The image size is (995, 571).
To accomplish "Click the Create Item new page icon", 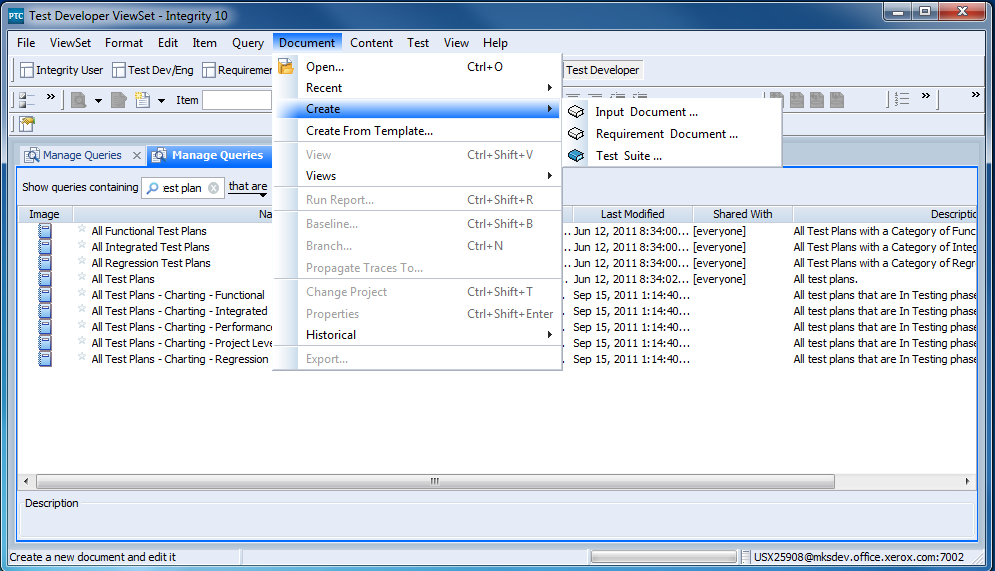I will tap(142, 100).
